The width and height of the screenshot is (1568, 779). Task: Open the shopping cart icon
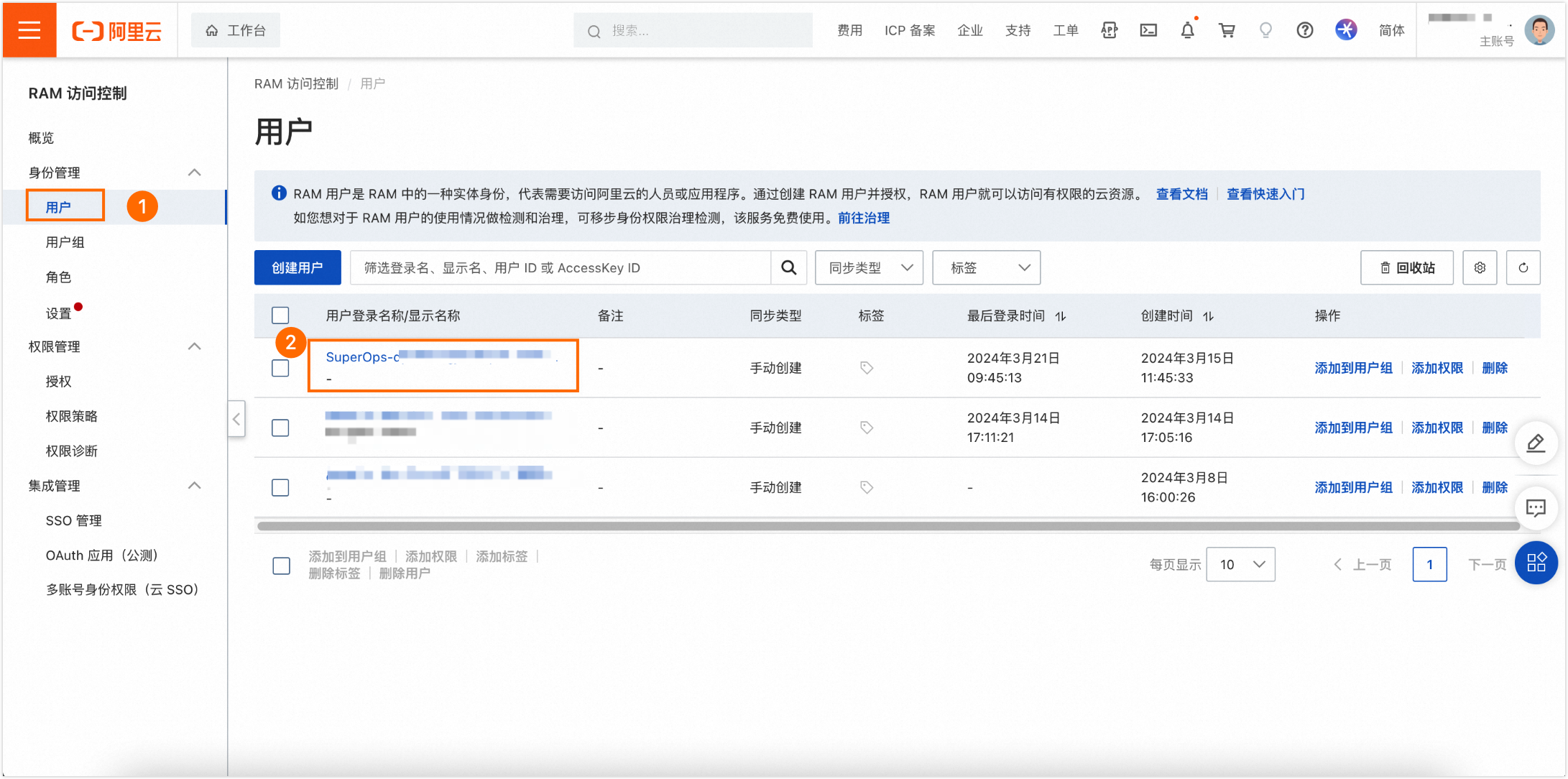click(x=1227, y=30)
